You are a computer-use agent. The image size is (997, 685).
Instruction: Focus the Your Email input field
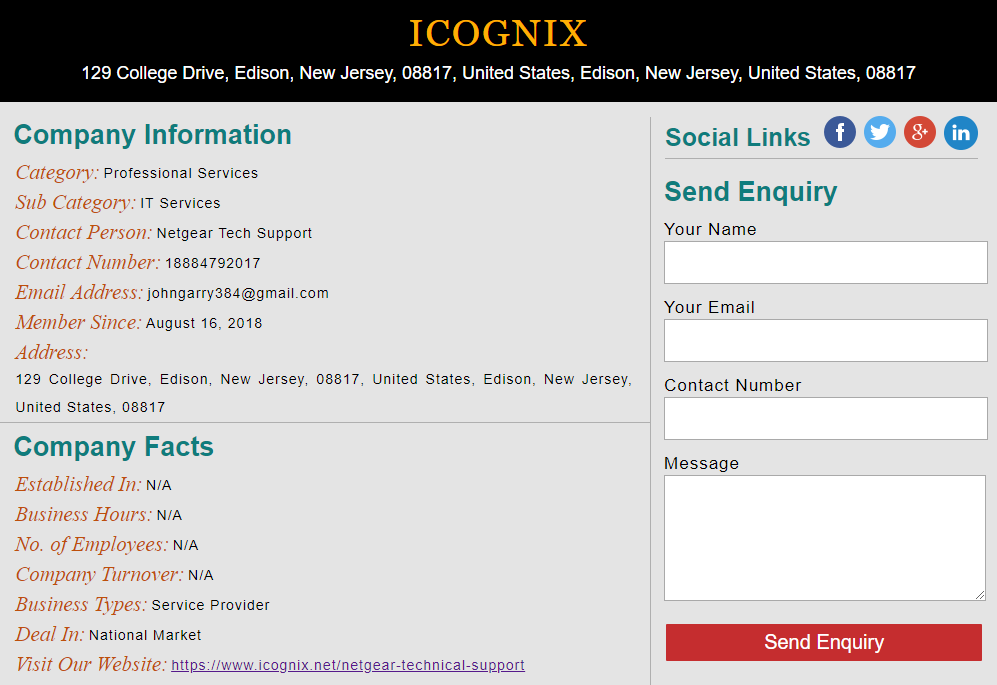825,340
